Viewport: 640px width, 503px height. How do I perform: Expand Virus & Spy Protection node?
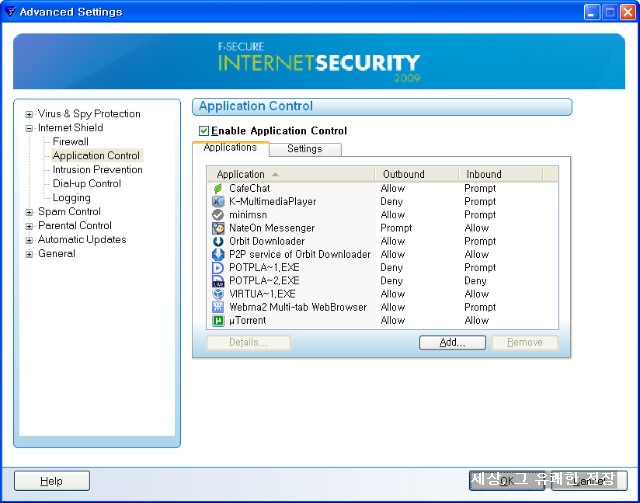(x=29, y=114)
